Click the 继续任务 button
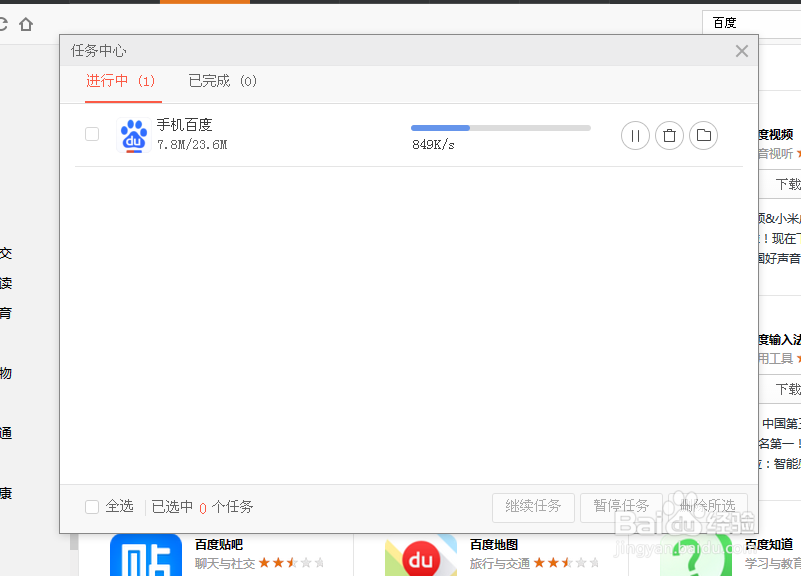The width and height of the screenshot is (801, 576). [x=533, y=508]
